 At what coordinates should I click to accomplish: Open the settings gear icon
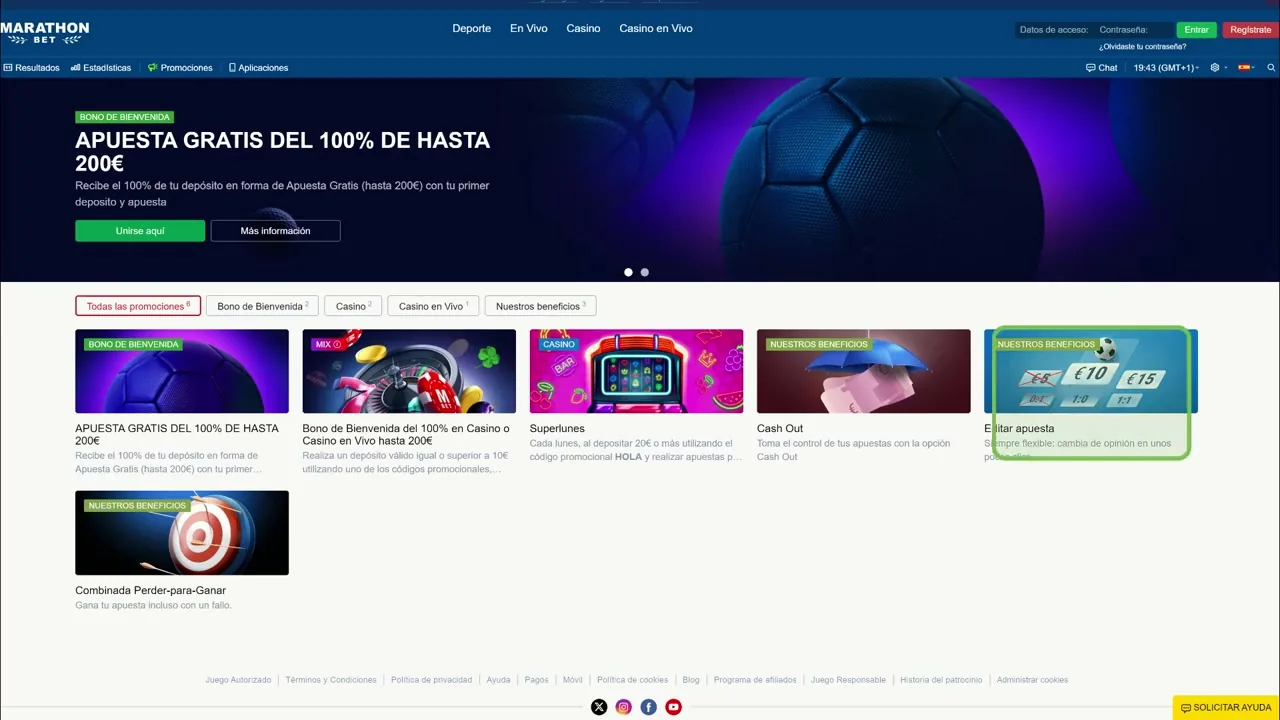[x=1215, y=68]
